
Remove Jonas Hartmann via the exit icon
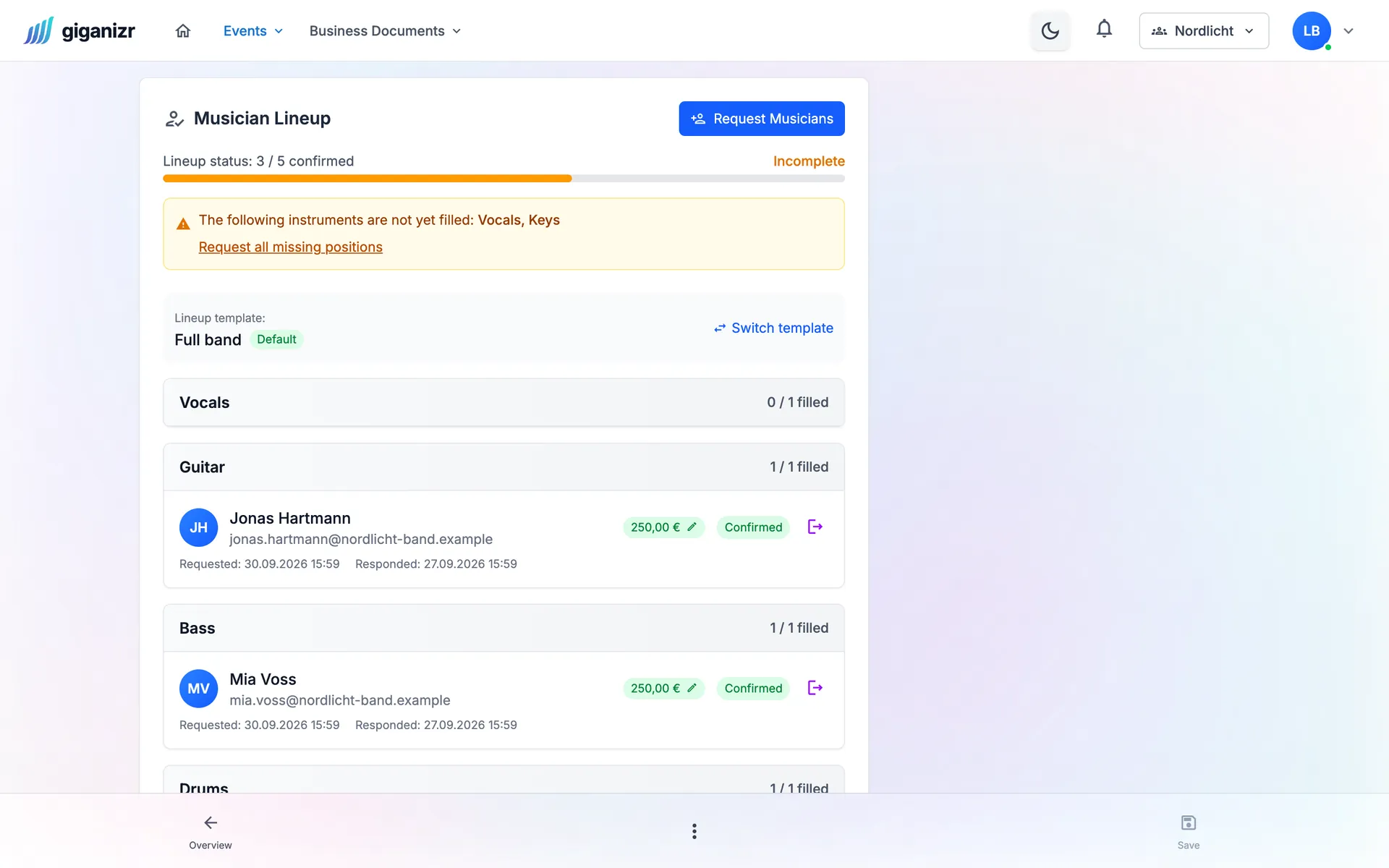(815, 527)
